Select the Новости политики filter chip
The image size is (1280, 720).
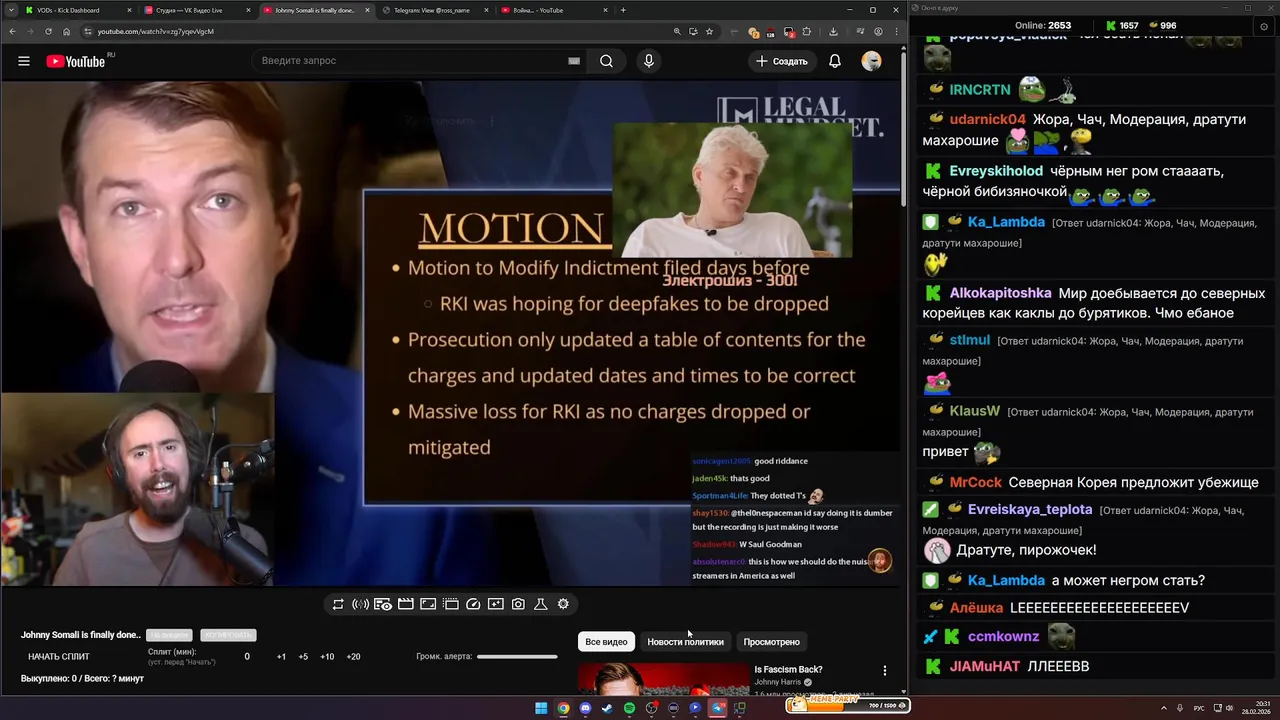[x=685, y=642]
